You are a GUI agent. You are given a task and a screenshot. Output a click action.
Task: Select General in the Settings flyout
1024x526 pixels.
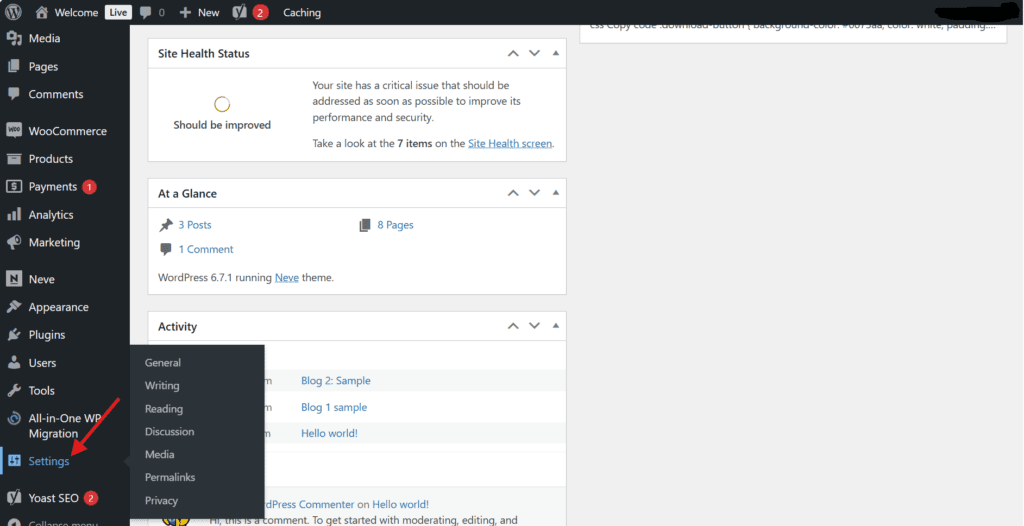[x=163, y=363]
